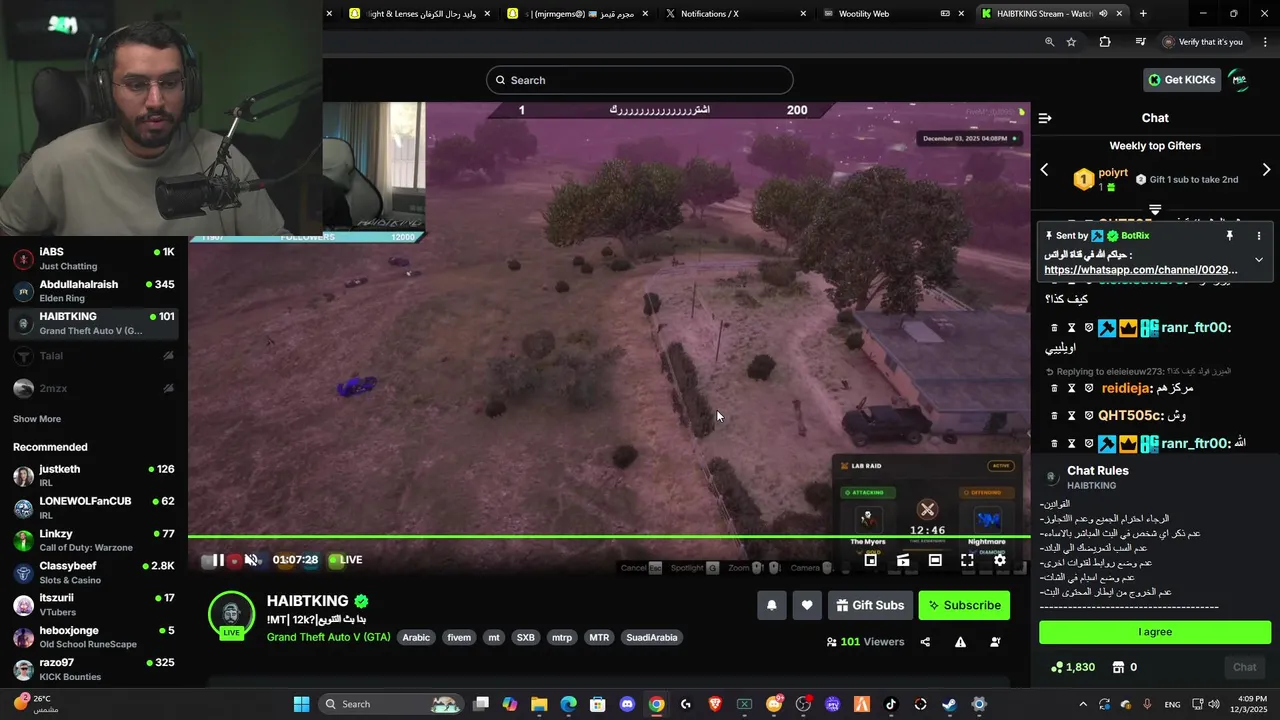This screenshot has height=720, width=1280.
Task: Bookmark page with star icon
Action: point(1071,42)
